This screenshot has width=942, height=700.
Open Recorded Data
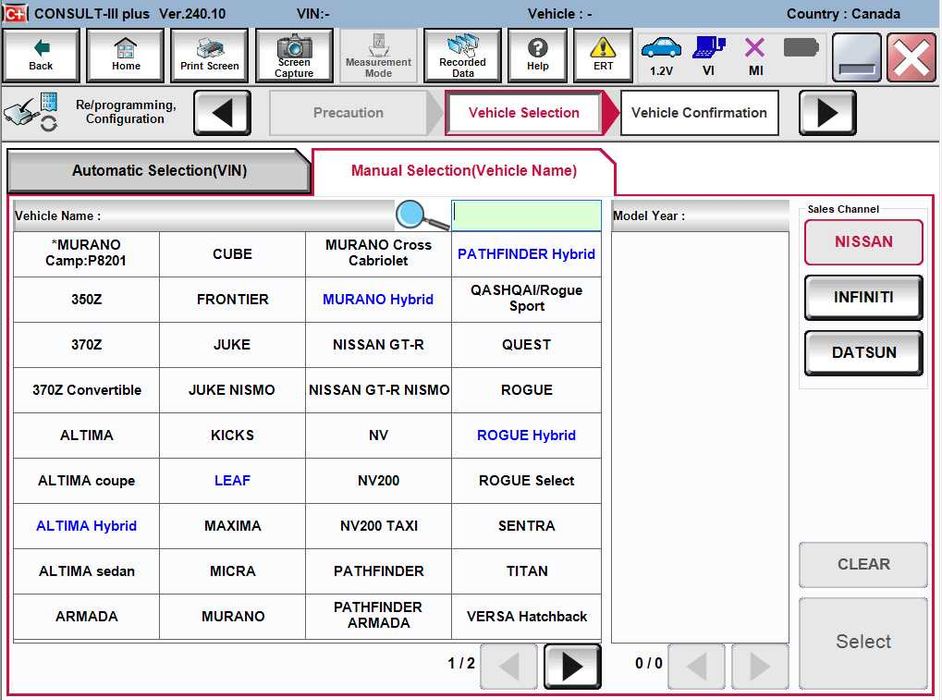463,55
